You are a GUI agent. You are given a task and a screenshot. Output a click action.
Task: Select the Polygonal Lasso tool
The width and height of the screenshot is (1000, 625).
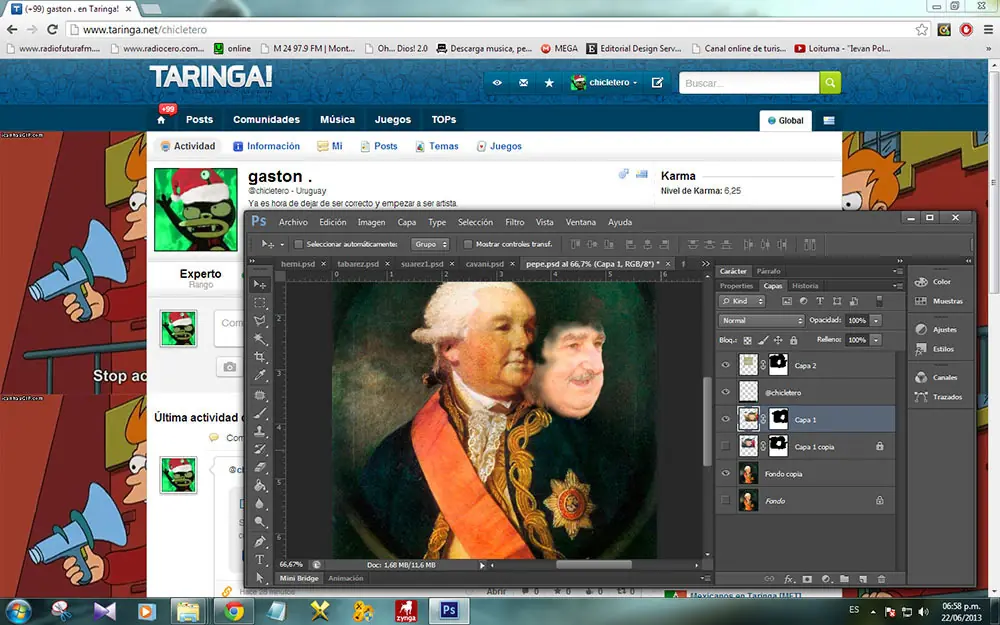[260, 321]
